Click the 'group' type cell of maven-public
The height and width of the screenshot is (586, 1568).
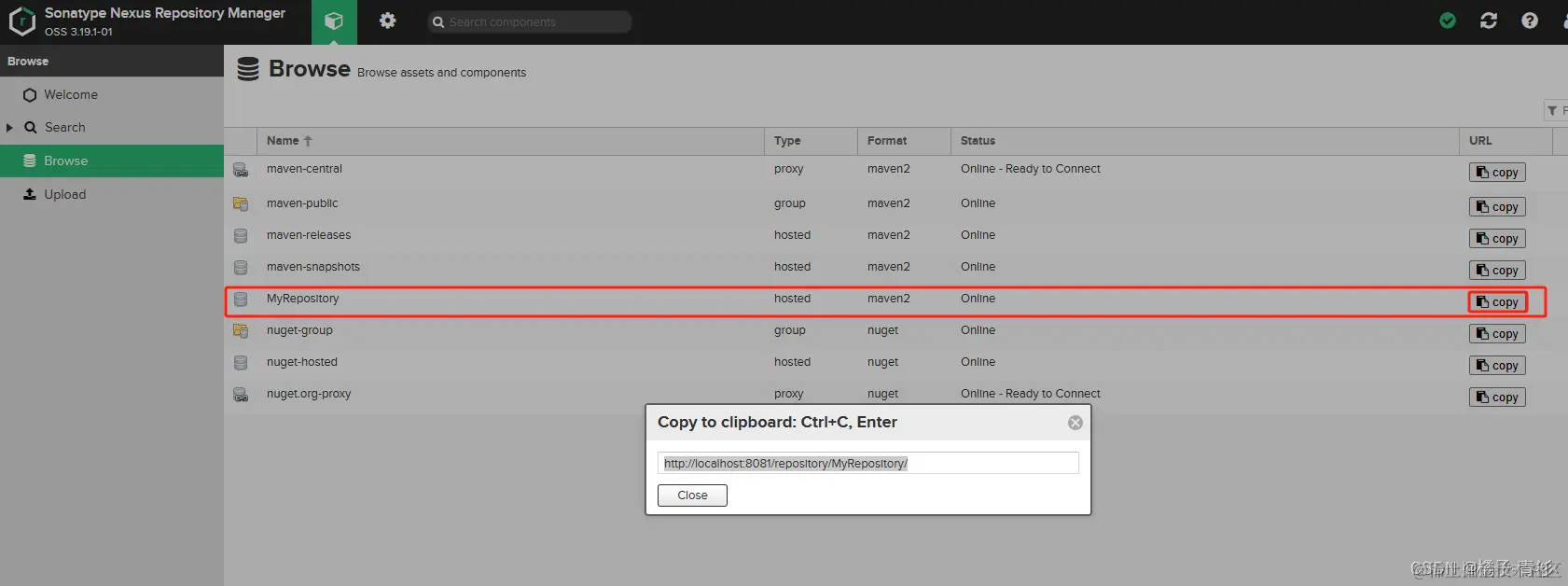[789, 203]
